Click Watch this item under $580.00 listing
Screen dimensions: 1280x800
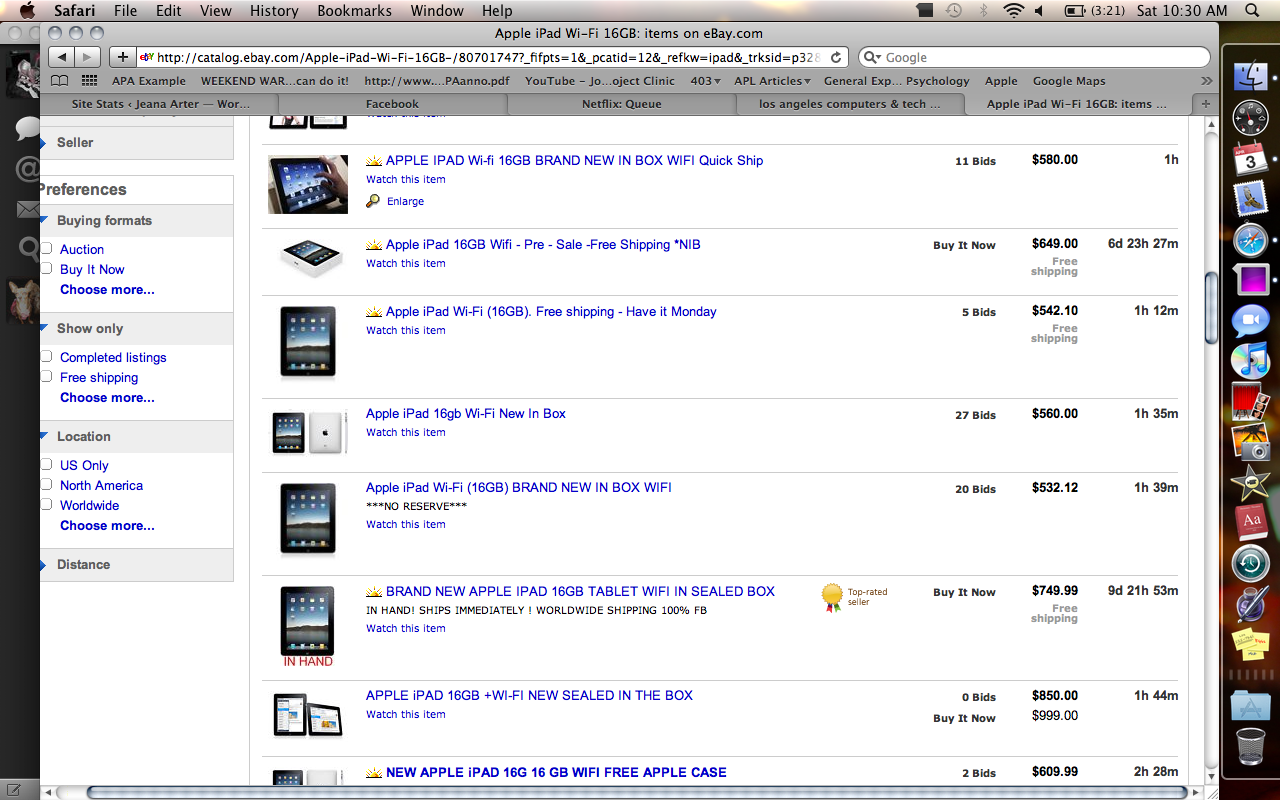click(406, 180)
